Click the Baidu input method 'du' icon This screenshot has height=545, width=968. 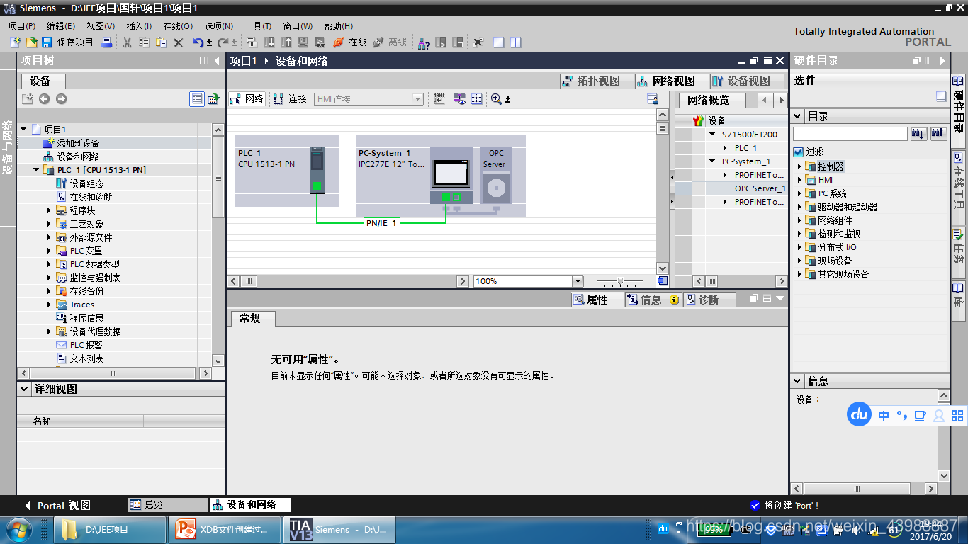click(x=859, y=414)
